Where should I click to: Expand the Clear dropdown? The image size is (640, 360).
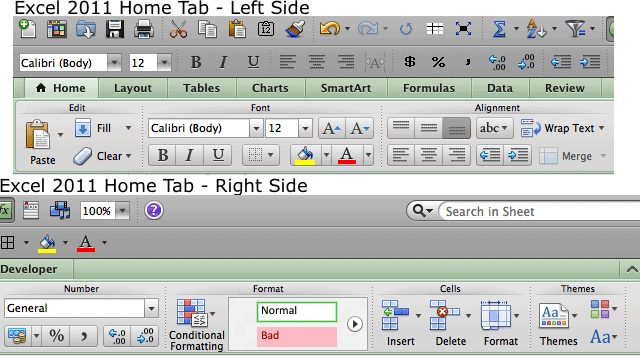pyautogui.click(x=129, y=156)
